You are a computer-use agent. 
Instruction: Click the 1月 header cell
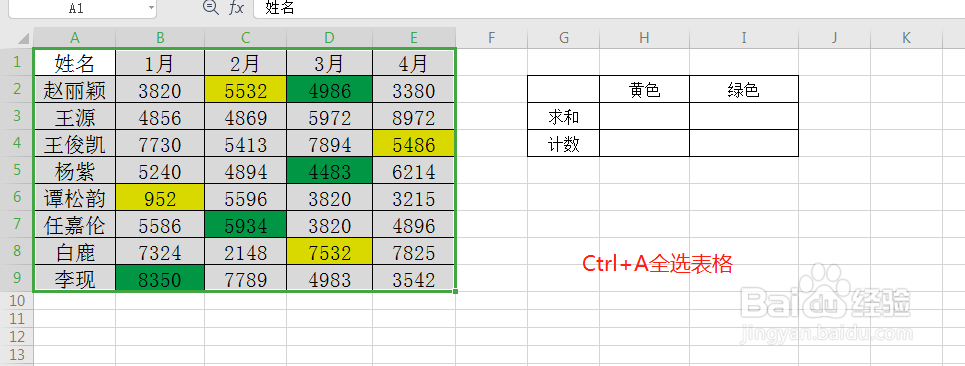click(160, 62)
